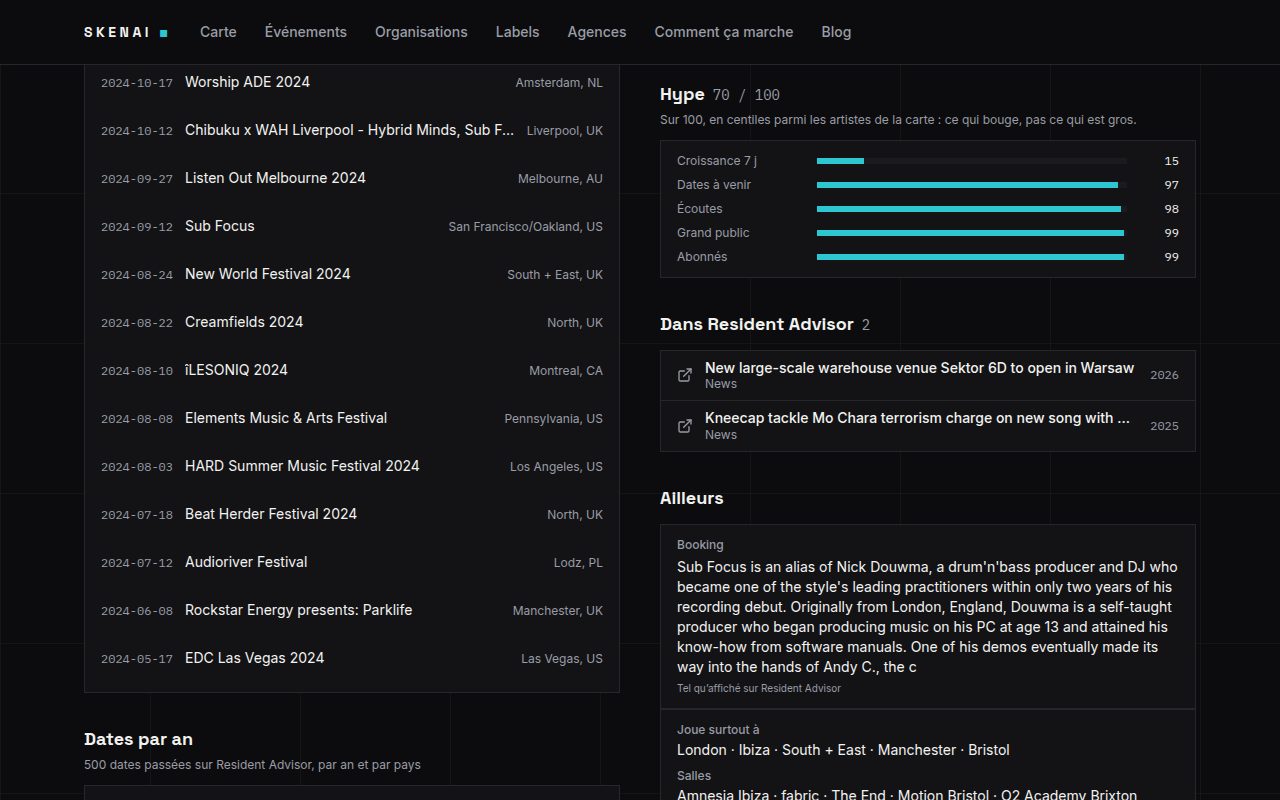The image size is (1280, 800).
Task: Click the Hype score 70 / 100
Action: pos(746,95)
